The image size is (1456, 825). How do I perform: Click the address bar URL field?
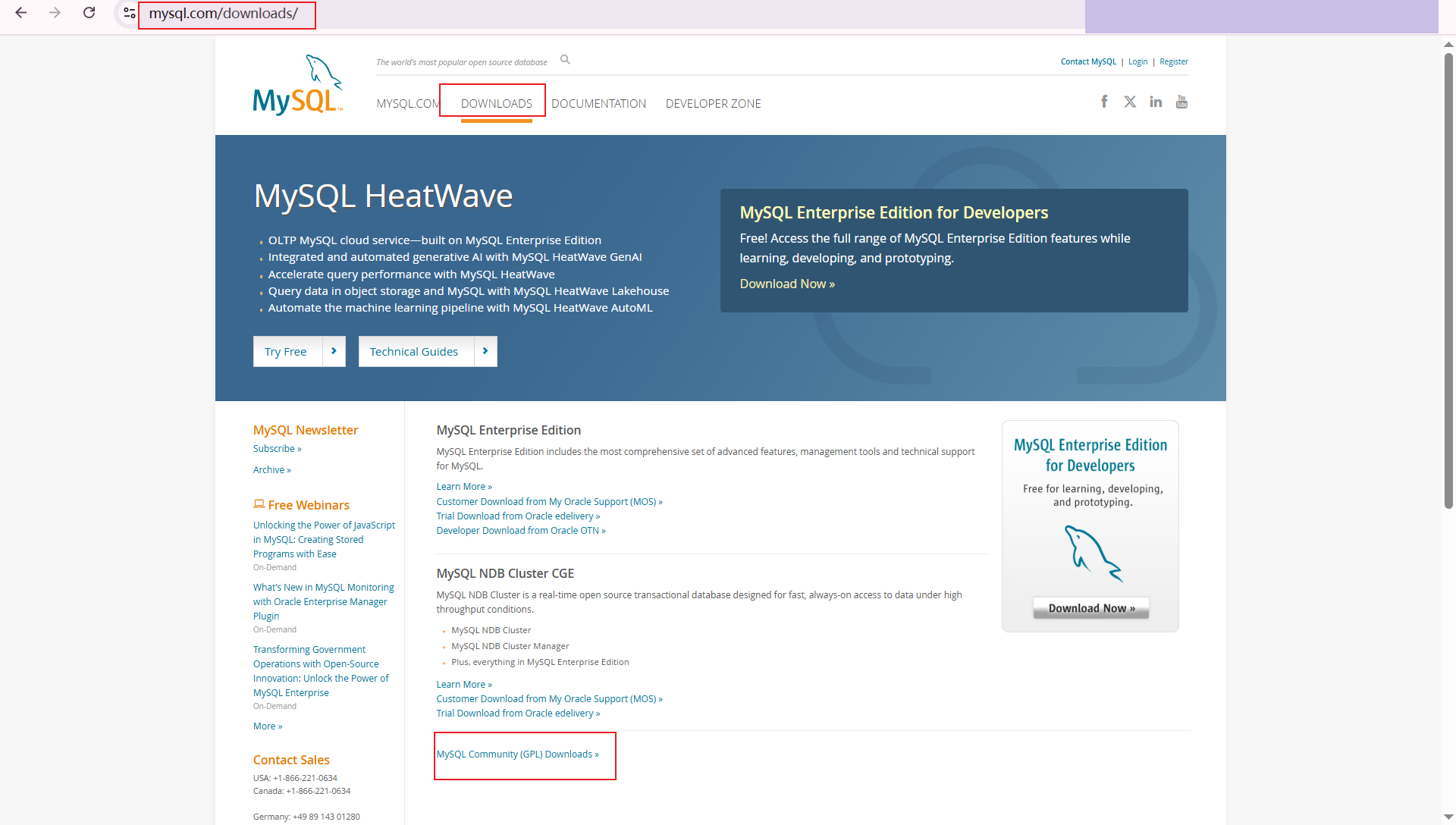(x=223, y=14)
